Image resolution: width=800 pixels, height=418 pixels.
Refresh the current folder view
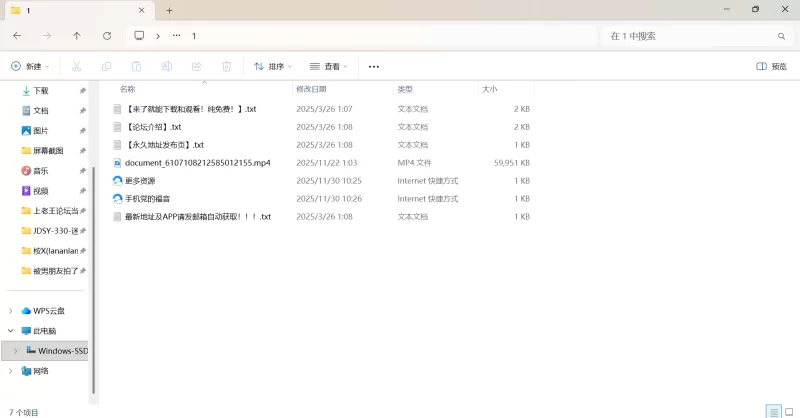pyautogui.click(x=107, y=35)
